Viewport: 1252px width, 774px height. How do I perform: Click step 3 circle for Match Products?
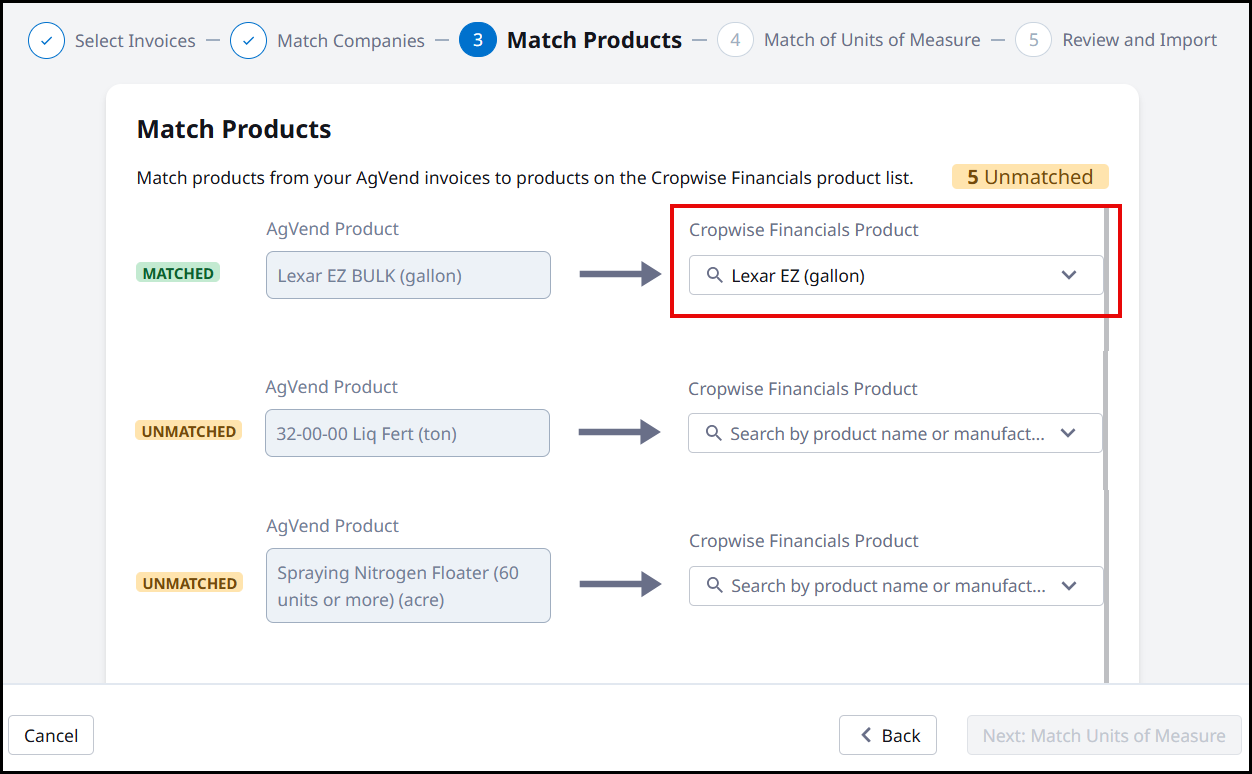pos(478,40)
